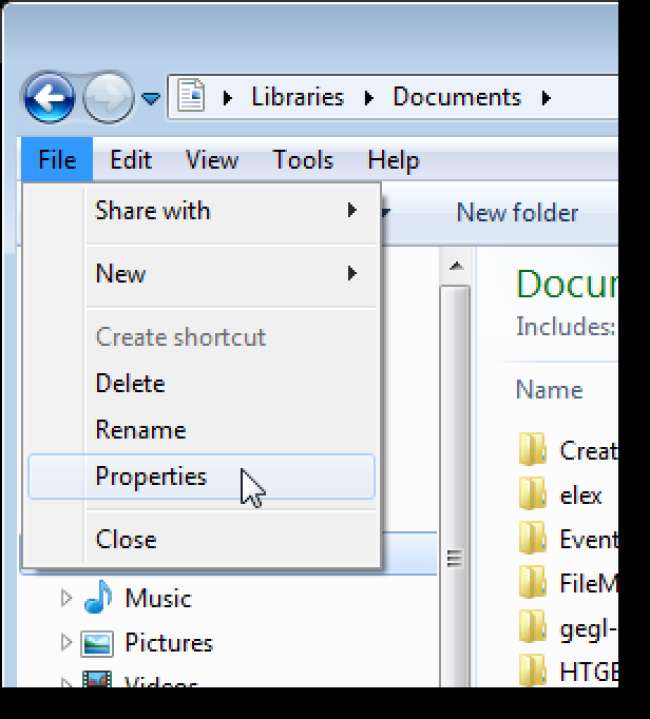The width and height of the screenshot is (650, 719).
Task: Open the Share with submenu
Action: click(x=202, y=211)
